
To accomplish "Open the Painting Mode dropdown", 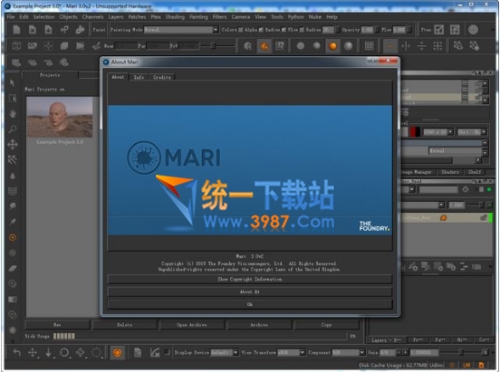I will click(181, 30).
